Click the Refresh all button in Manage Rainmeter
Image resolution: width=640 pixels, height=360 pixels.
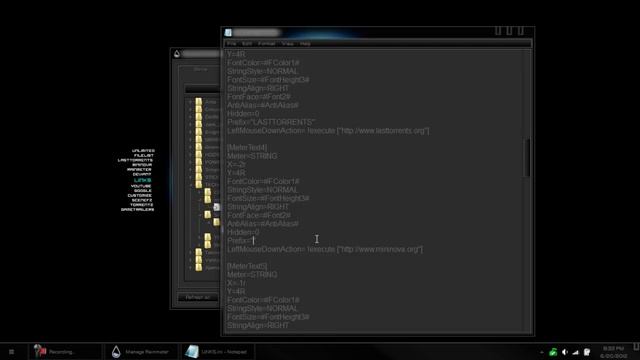(198, 297)
